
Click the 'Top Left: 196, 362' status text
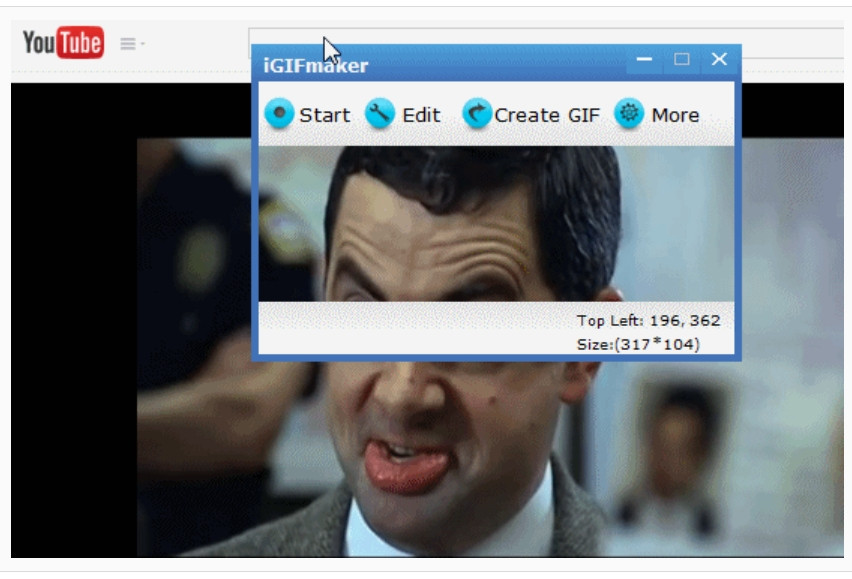(648, 320)
